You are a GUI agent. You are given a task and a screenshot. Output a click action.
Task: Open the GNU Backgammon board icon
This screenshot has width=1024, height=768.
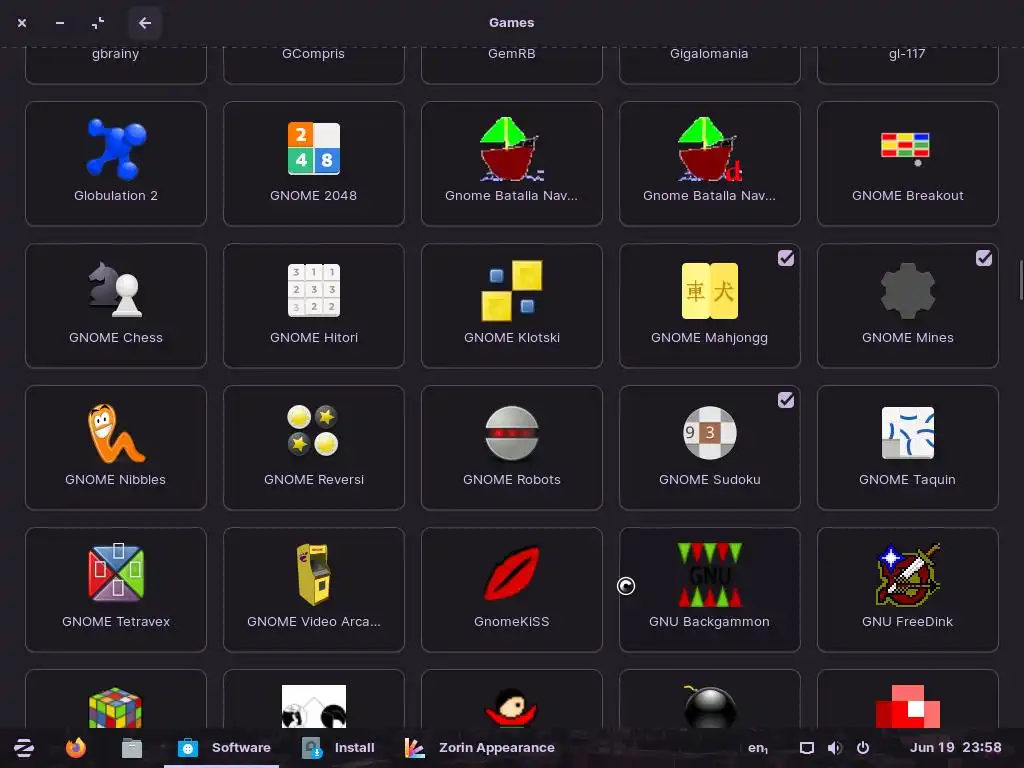(710, 574)
